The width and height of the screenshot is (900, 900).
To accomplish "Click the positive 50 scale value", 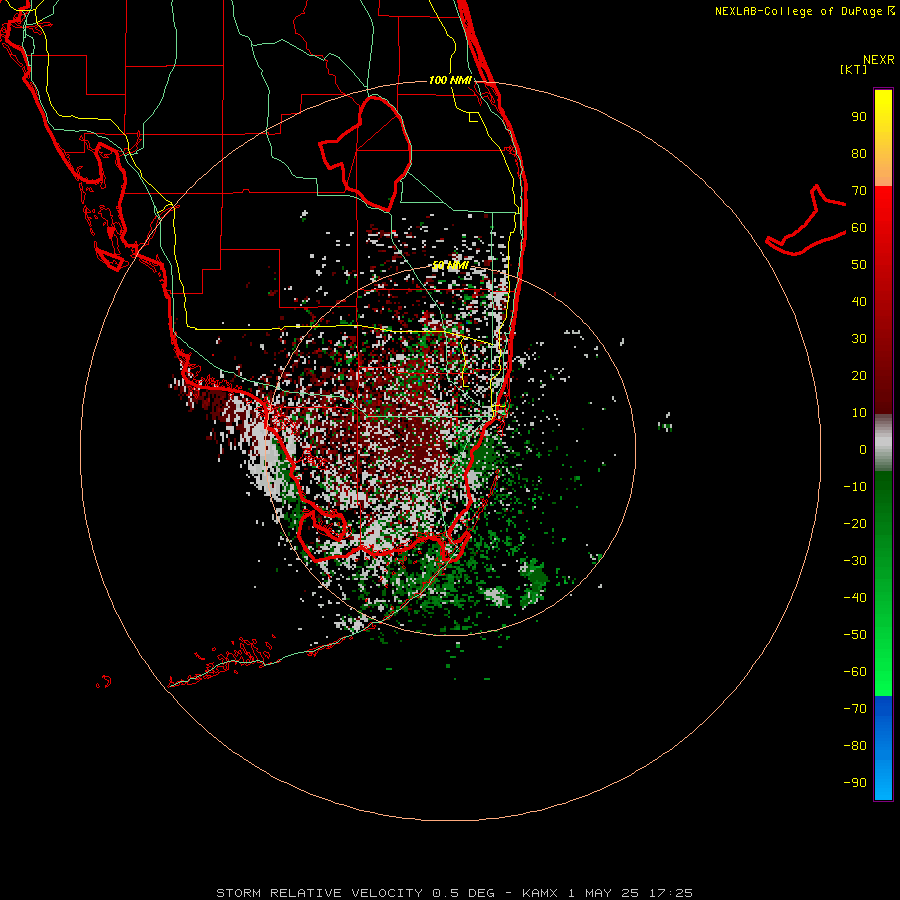I will point(859,265).
